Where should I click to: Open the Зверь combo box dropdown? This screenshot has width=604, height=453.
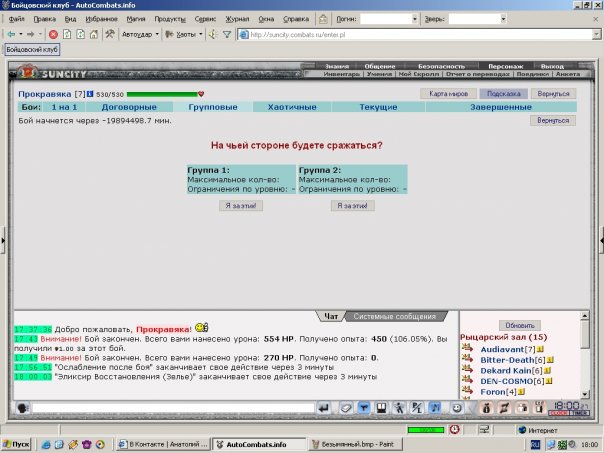[x=503, y=19]
